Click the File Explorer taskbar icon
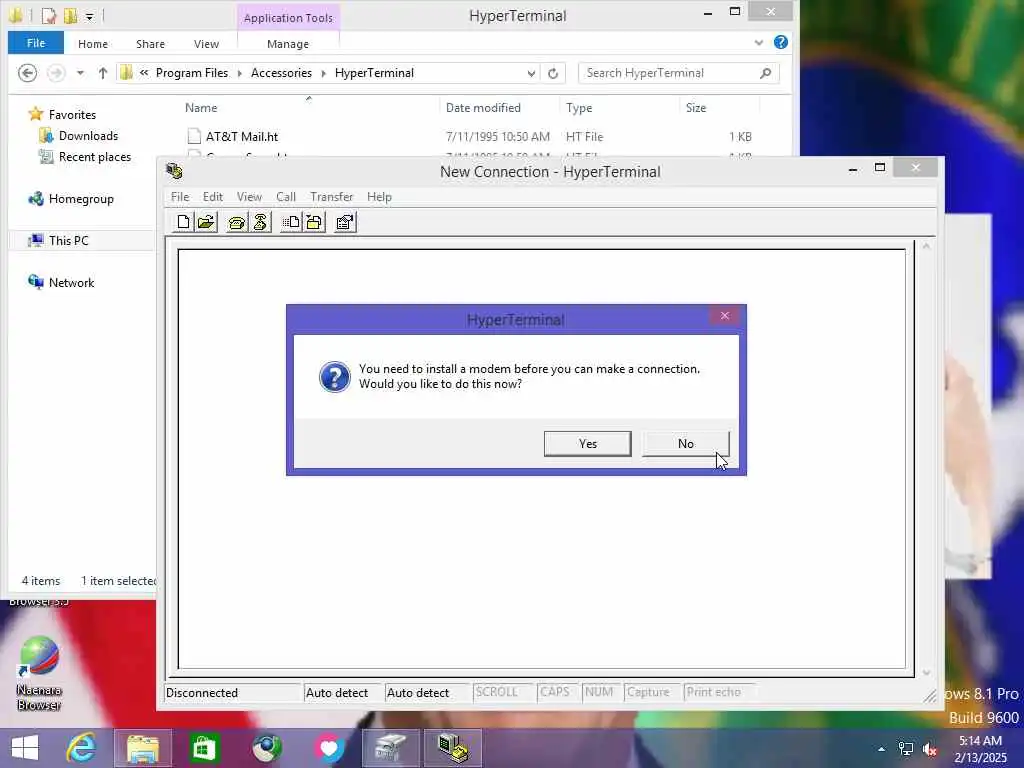 click(x=143, y=748)
